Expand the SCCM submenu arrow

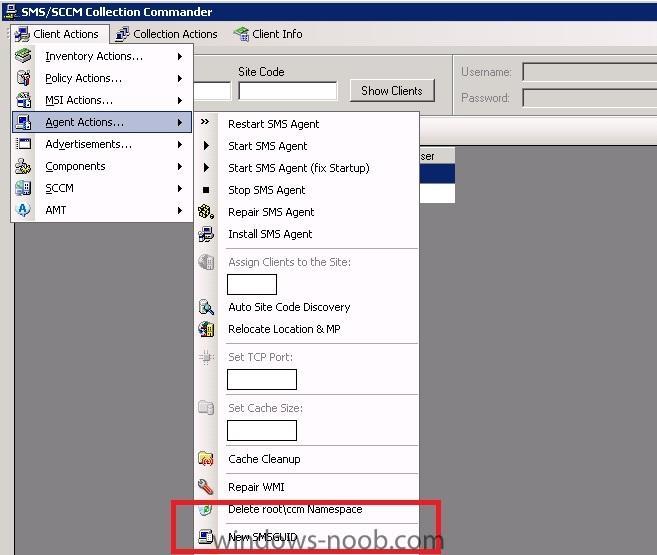pyautogui.click(x=180, y=188)
